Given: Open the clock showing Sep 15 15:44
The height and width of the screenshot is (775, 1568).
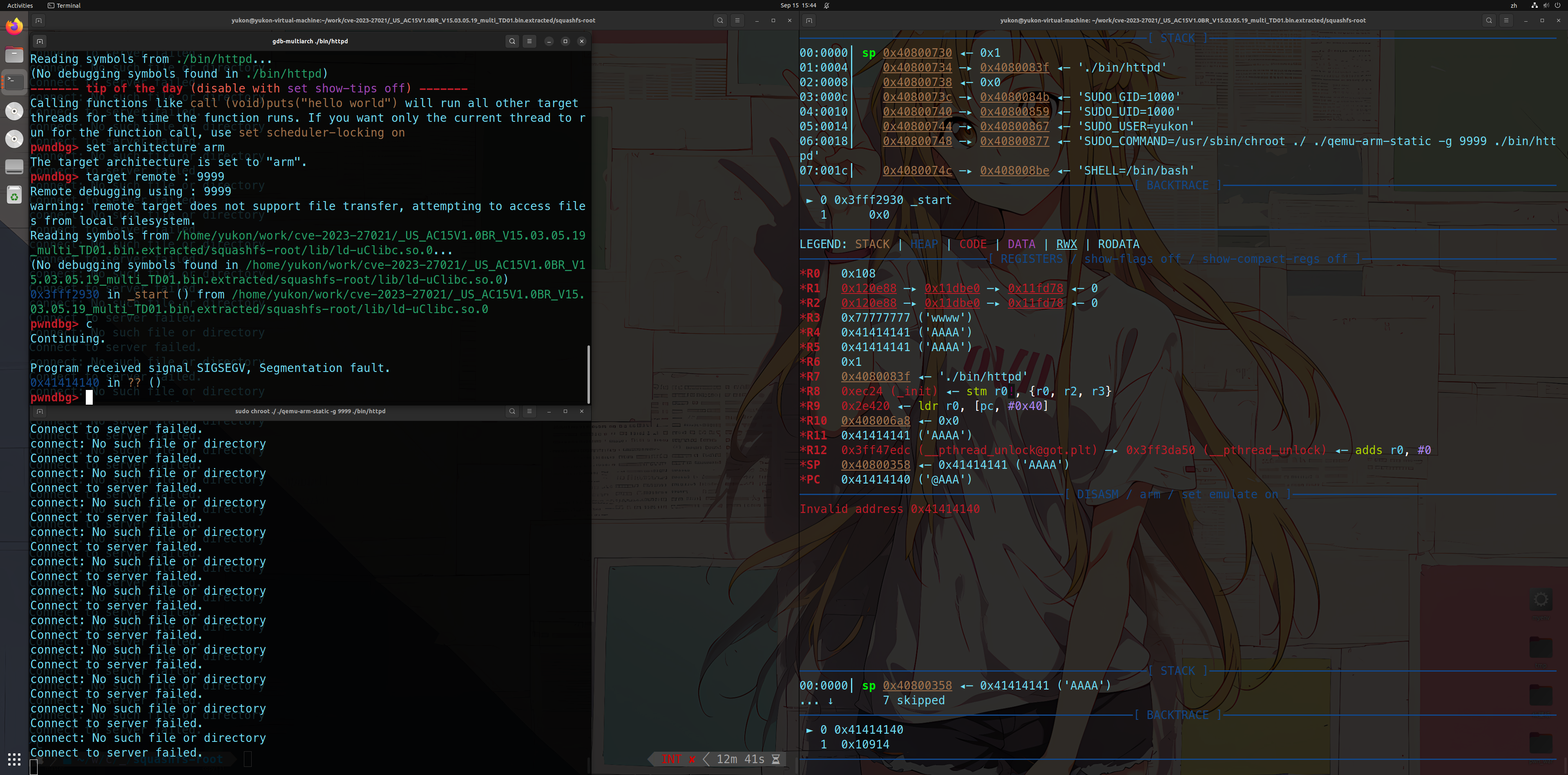Looking at the screenshot, I should pyautogui.click(x=798, y=5).
